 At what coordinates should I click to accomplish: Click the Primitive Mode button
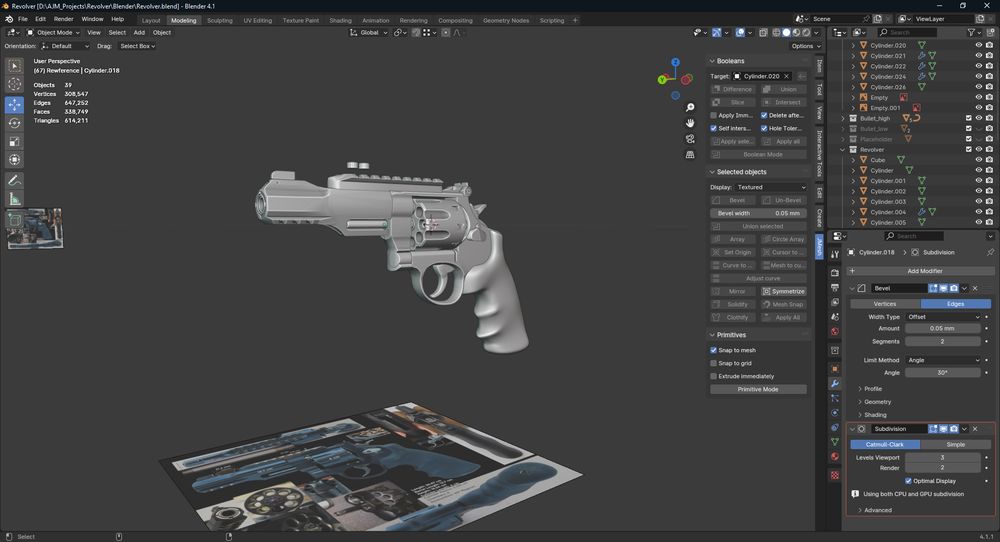pyautogui.click(x=758, y=389)
